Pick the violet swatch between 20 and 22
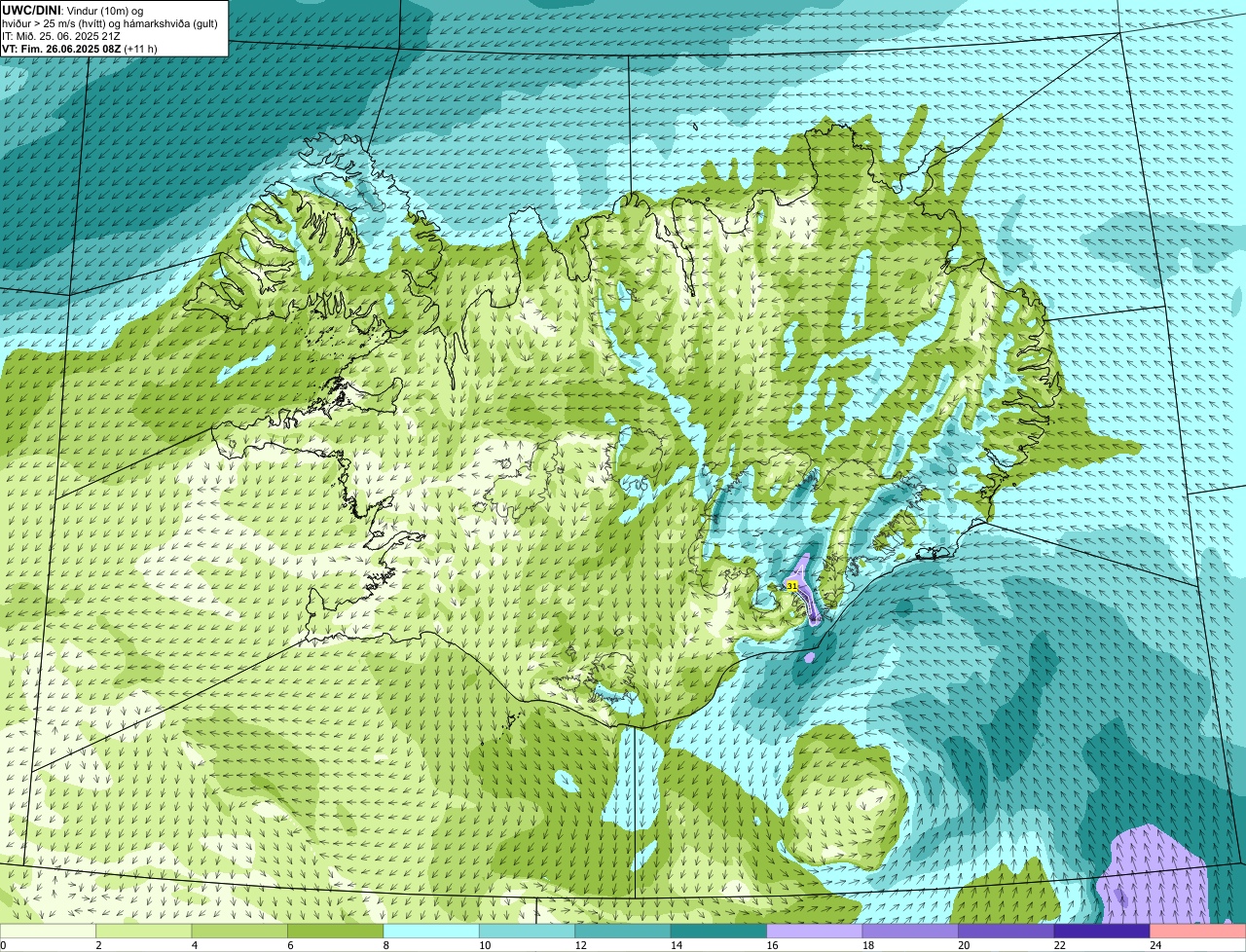Viewport: 1246px width, 952px height. click(1007, 931)
